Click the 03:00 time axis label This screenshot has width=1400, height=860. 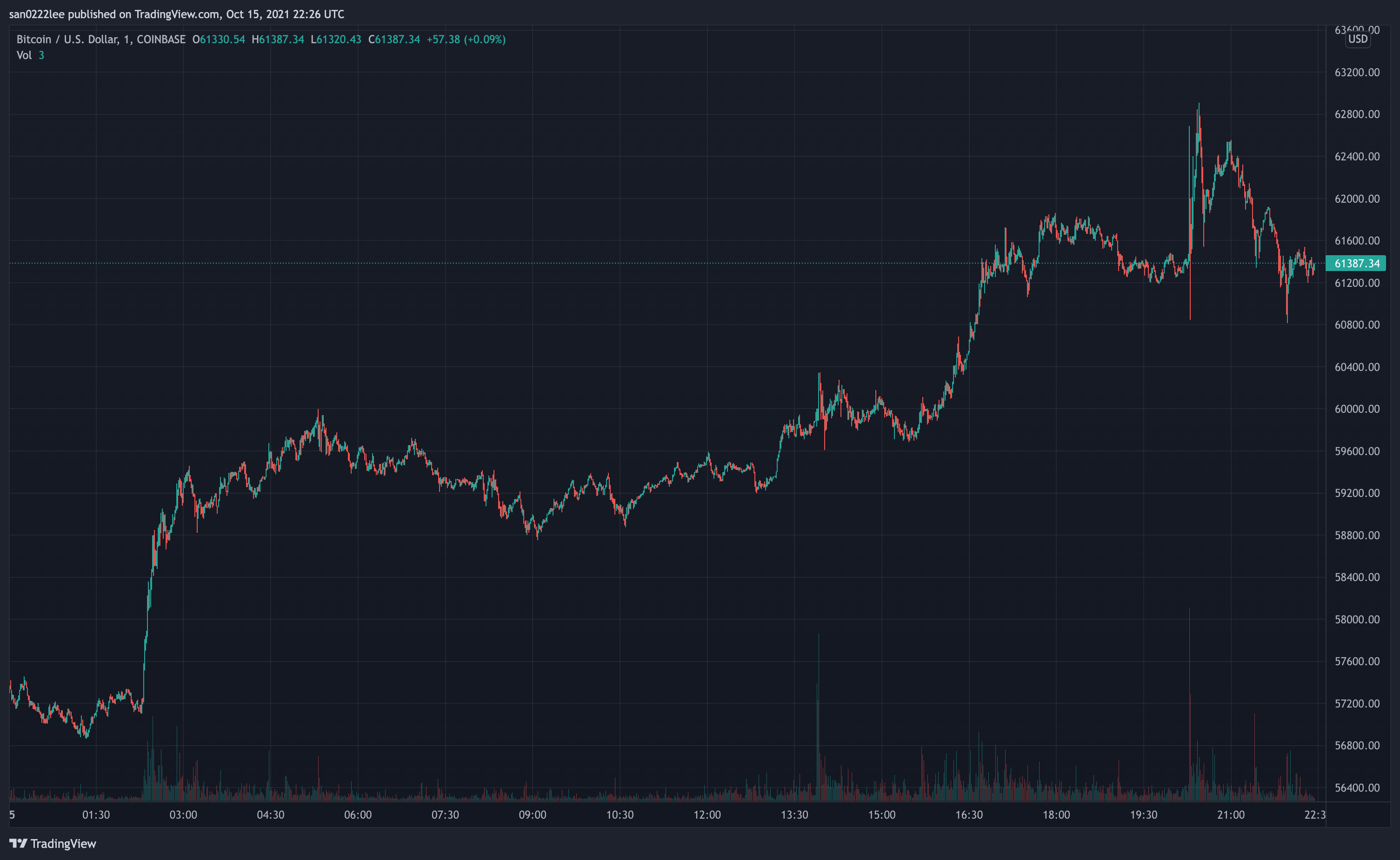[x=183, y=815]
